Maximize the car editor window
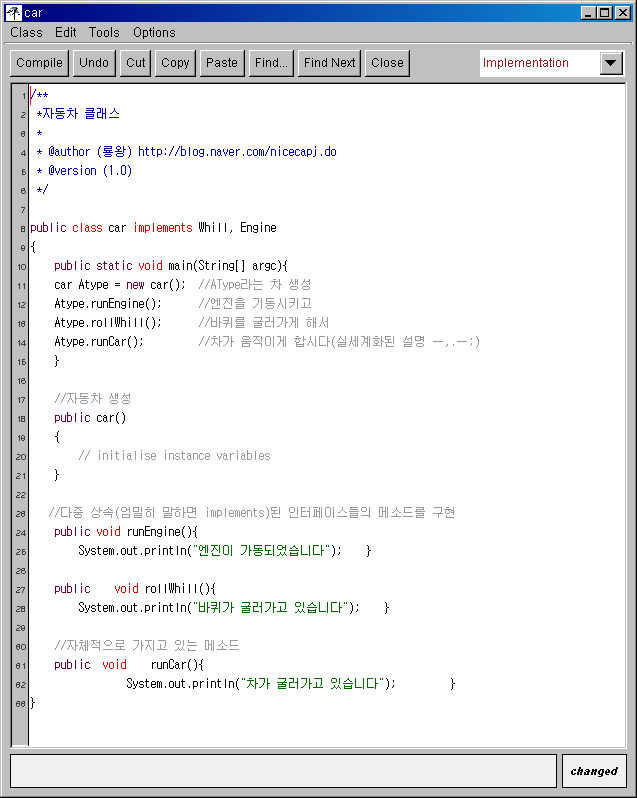637x798 pixels. coord(604,13)
